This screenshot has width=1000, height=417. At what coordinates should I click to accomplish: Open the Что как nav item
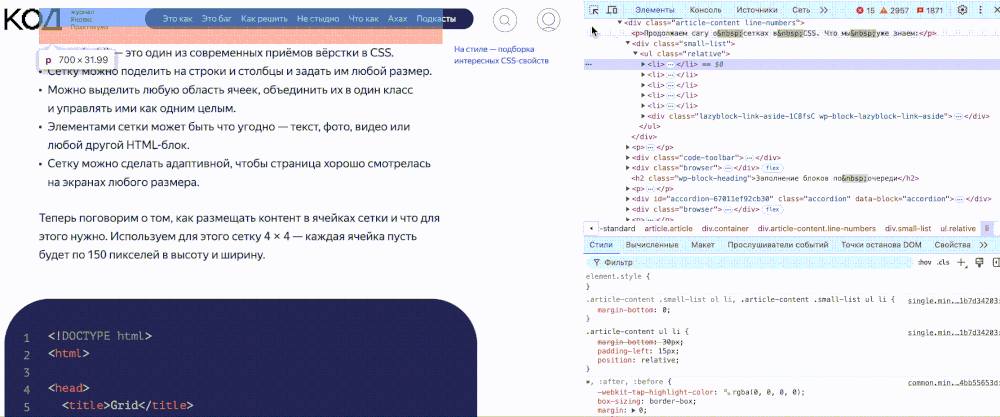click(364, 19)
